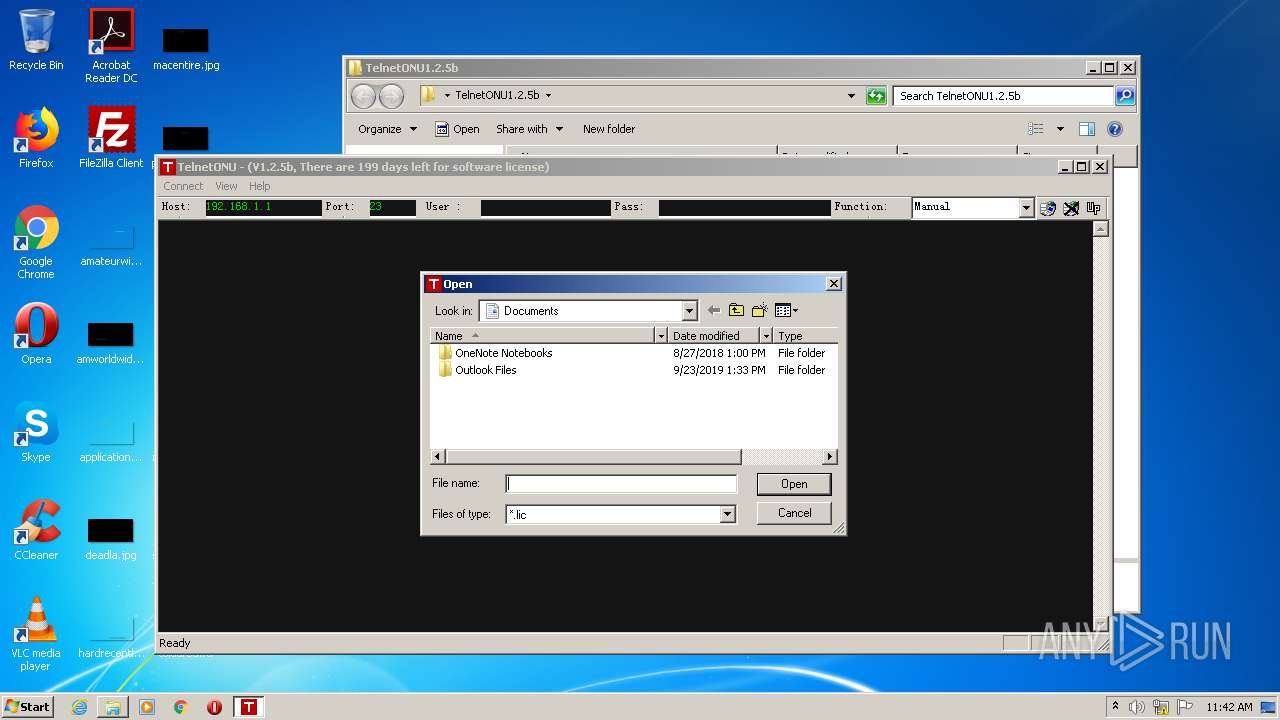Select the OneNote Notebooks folder

tap(503, 353)
